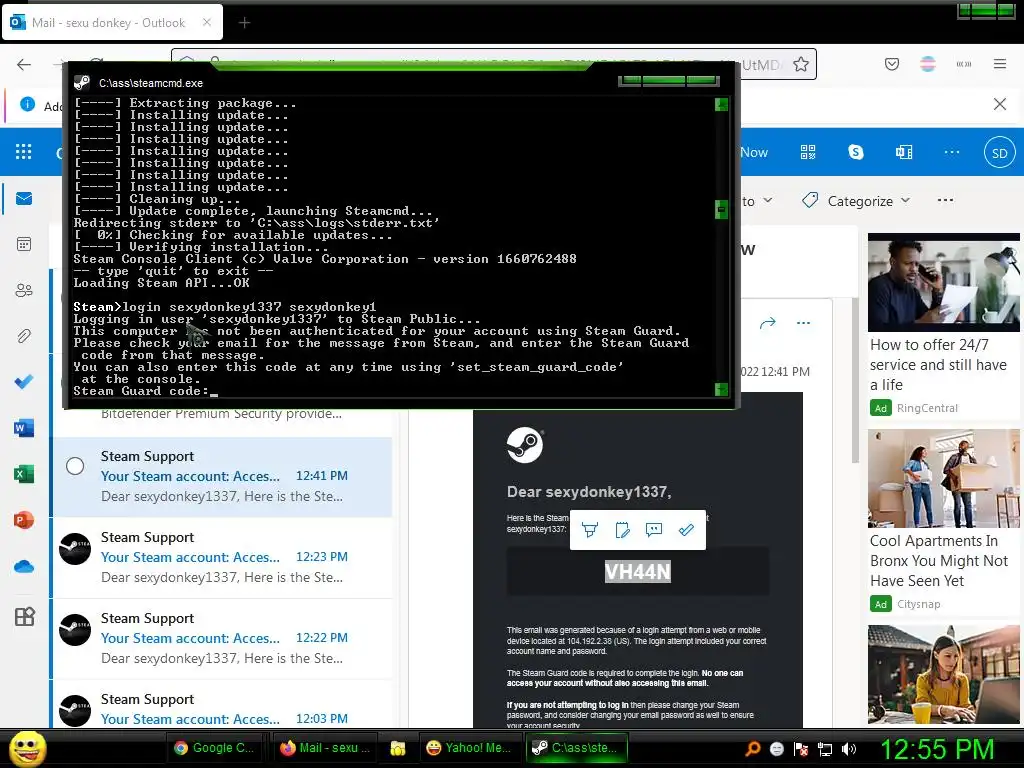
Task: Open Skype from Outlook header
Action: (x=856, y=152)
